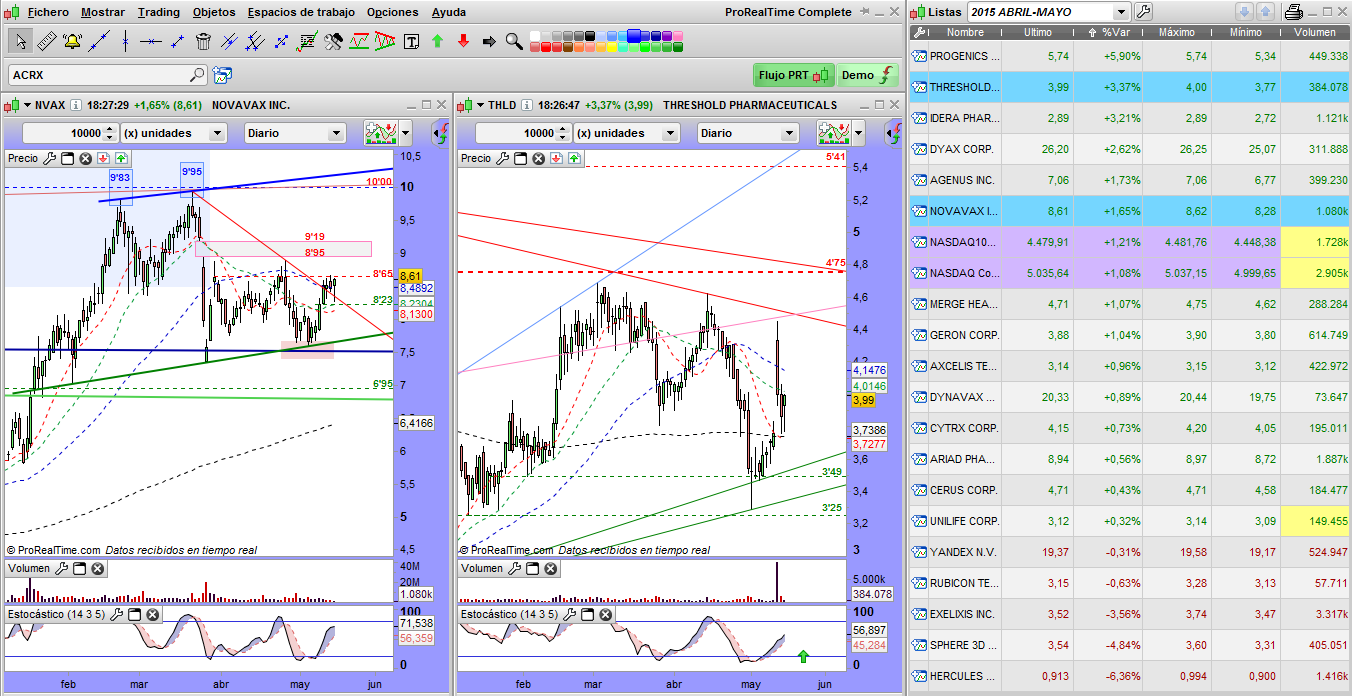Open the Mostrar menu
The height and width of the screenshot is (696, 1352).
(x=103, y=12)
